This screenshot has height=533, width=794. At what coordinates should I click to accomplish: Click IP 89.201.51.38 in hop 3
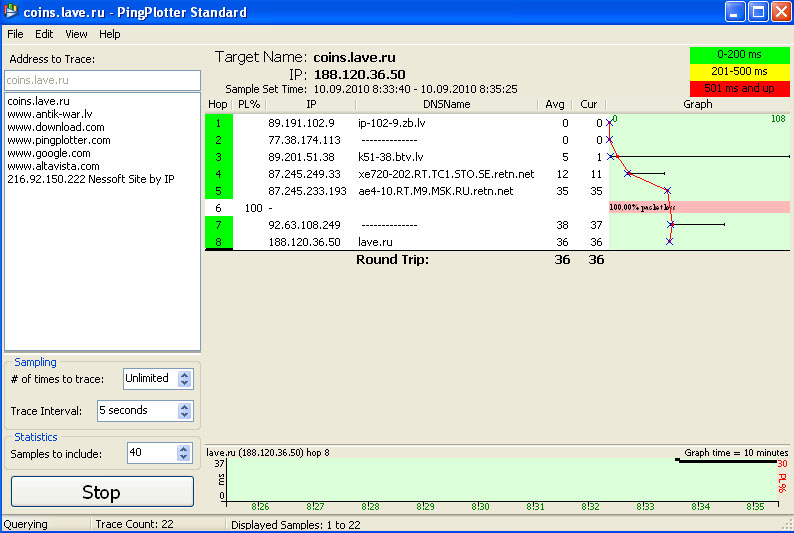pyautogui.click(x=301, y=157)
